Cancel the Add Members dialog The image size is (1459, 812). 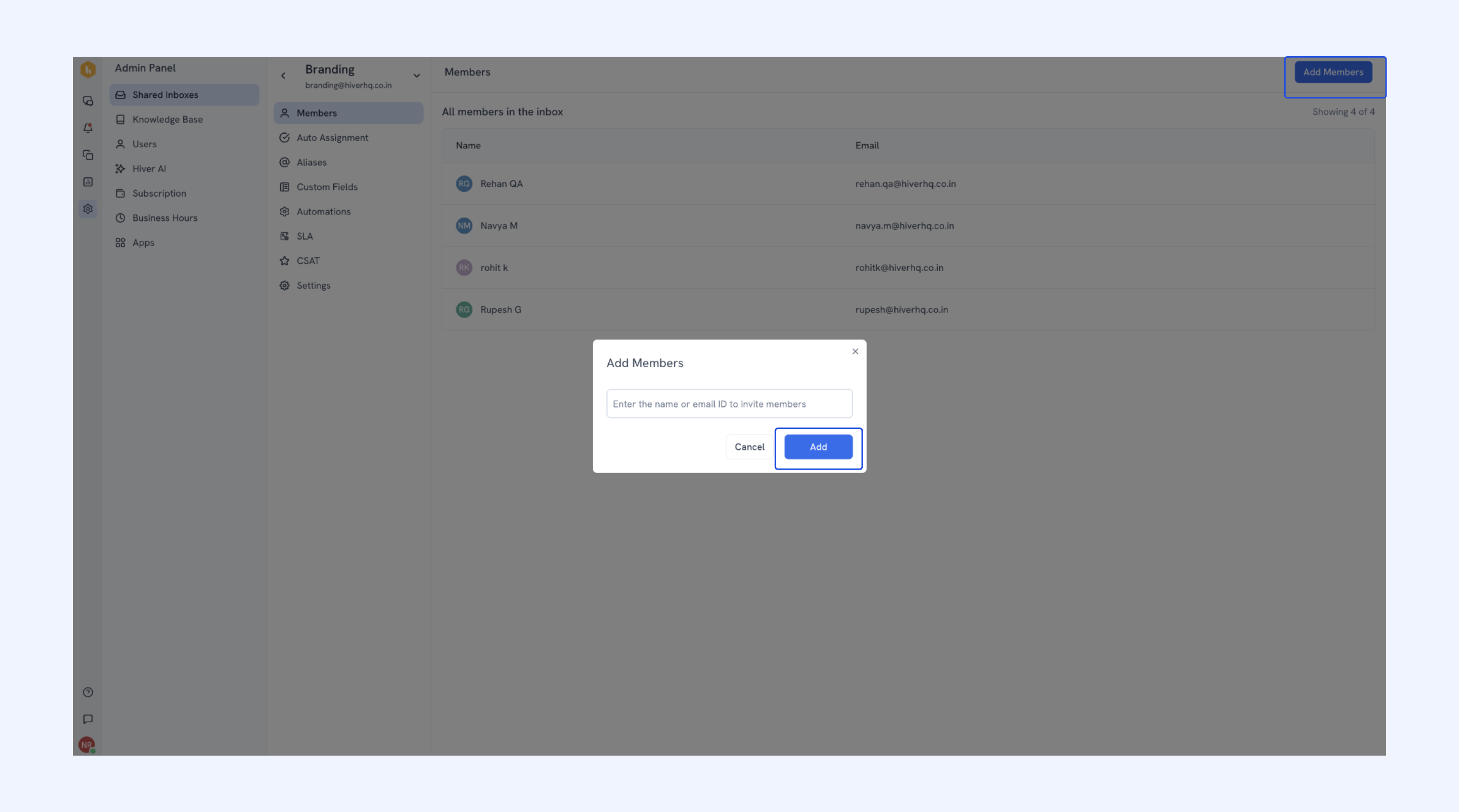click(749, 447)
